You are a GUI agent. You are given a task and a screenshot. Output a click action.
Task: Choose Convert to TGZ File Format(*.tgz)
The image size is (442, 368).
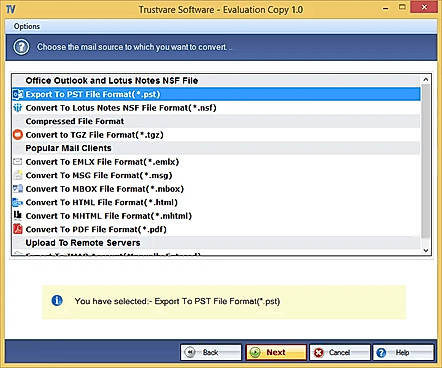(216, 135)
